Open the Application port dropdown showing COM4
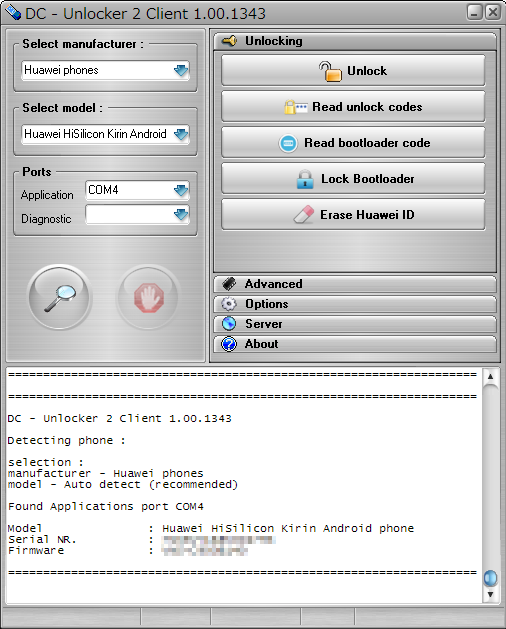The height and width of the screenshot is (629, 506). point(137,190)
